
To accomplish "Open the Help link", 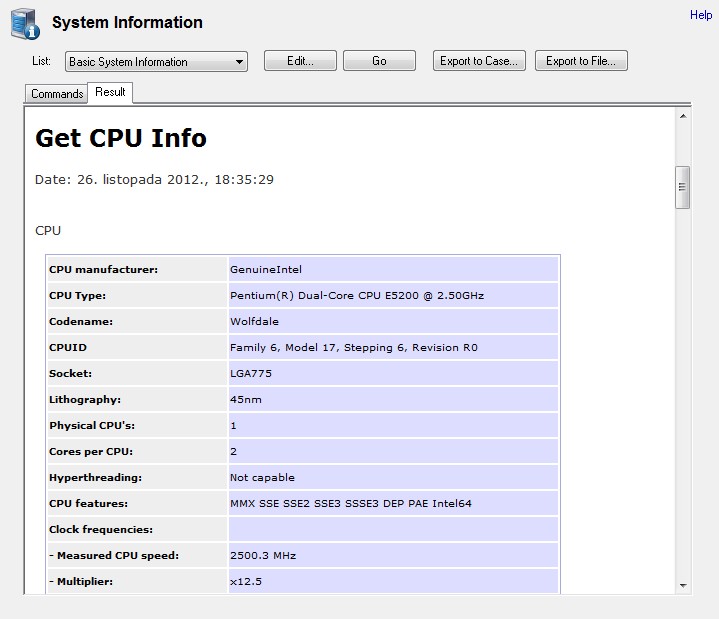I will 701,15.
